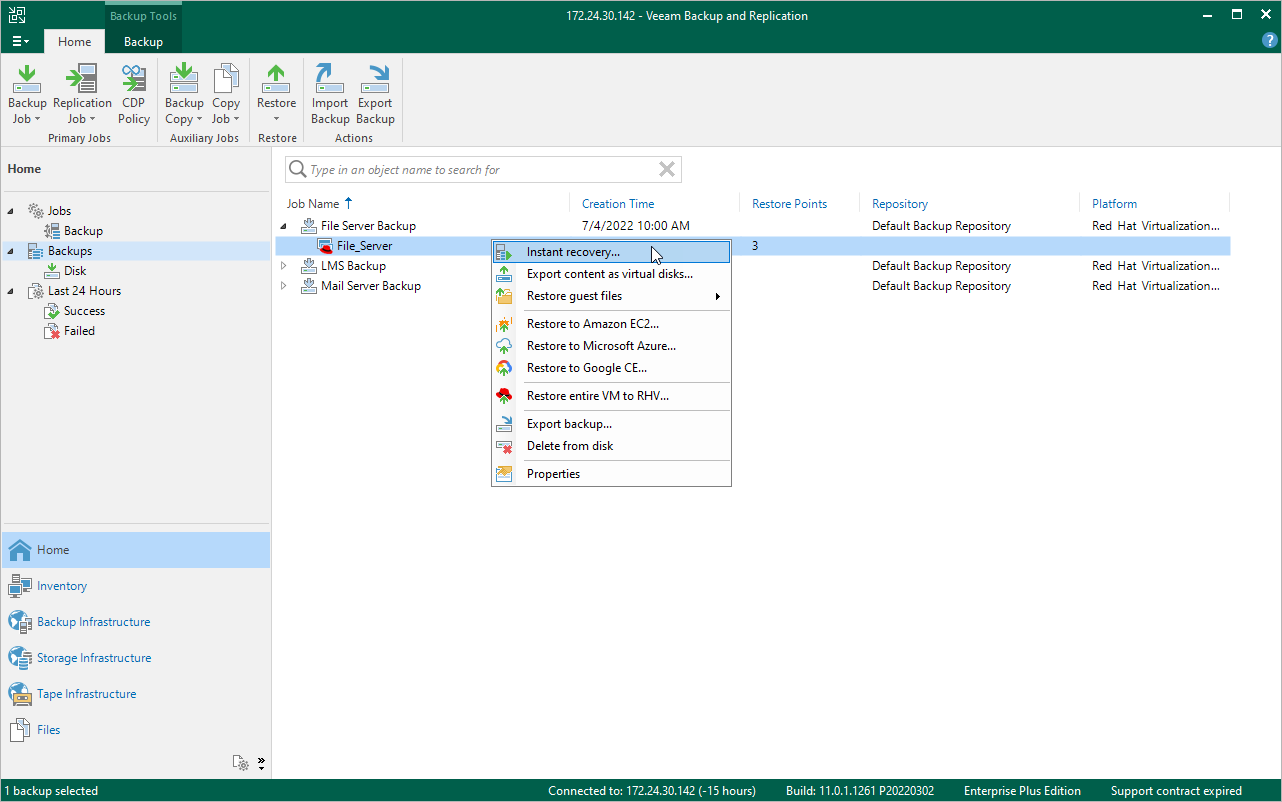Viewport: 1282px width, 802px height.
Task: Collapse the Last 24 Hours tree node
Action: [x=11, y=291]
